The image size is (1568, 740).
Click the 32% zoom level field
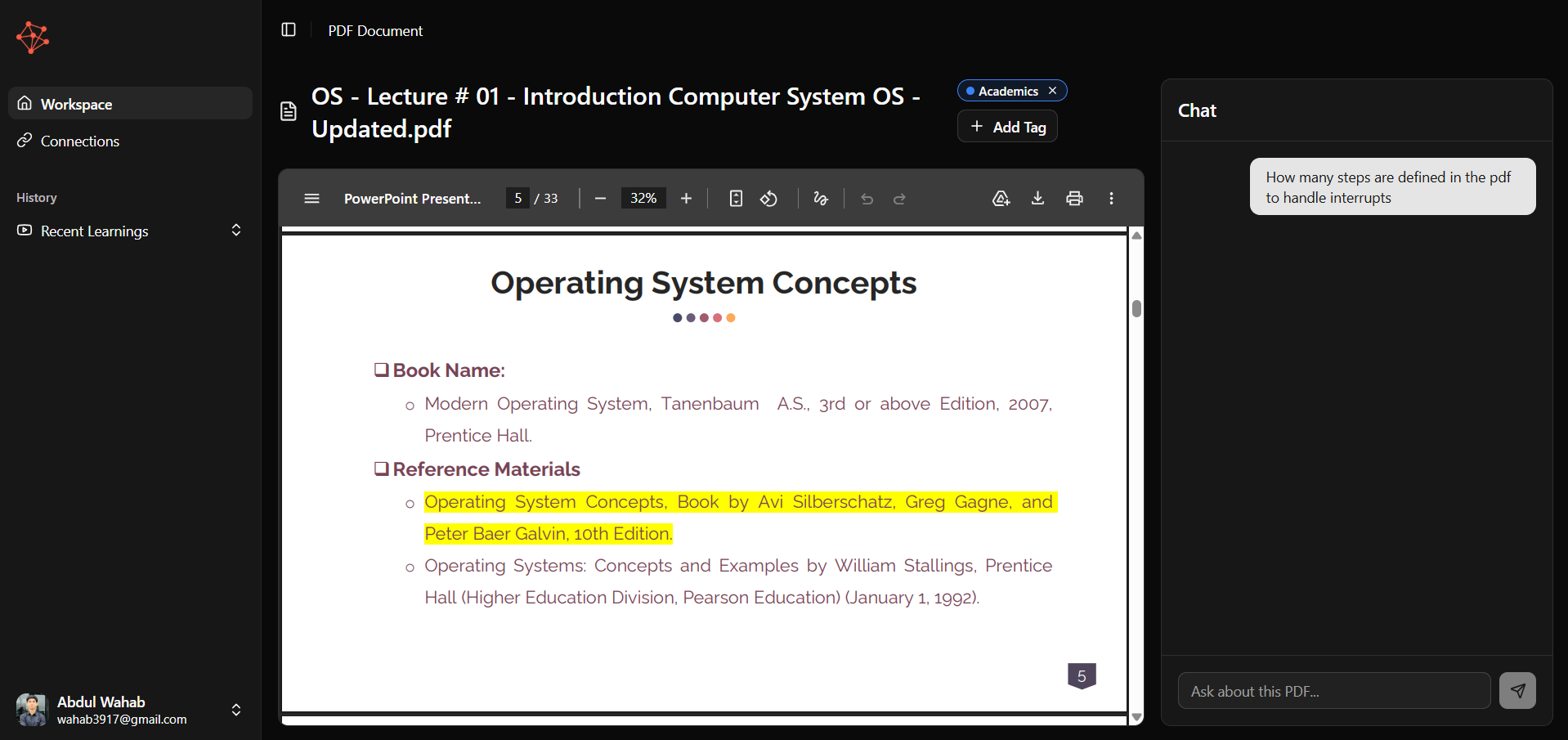643,199
